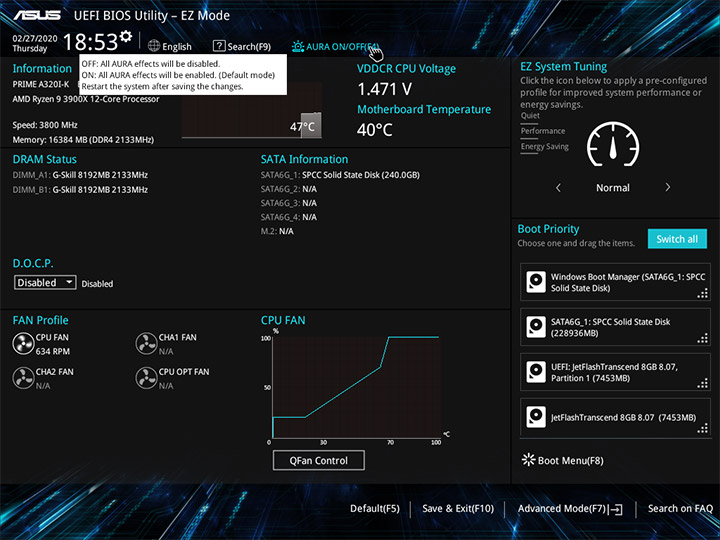720x540 pixels.
Task: Click disk icon of SATA6G_1 SPCC (228936MB) entry
Action: tap(536, 327)
